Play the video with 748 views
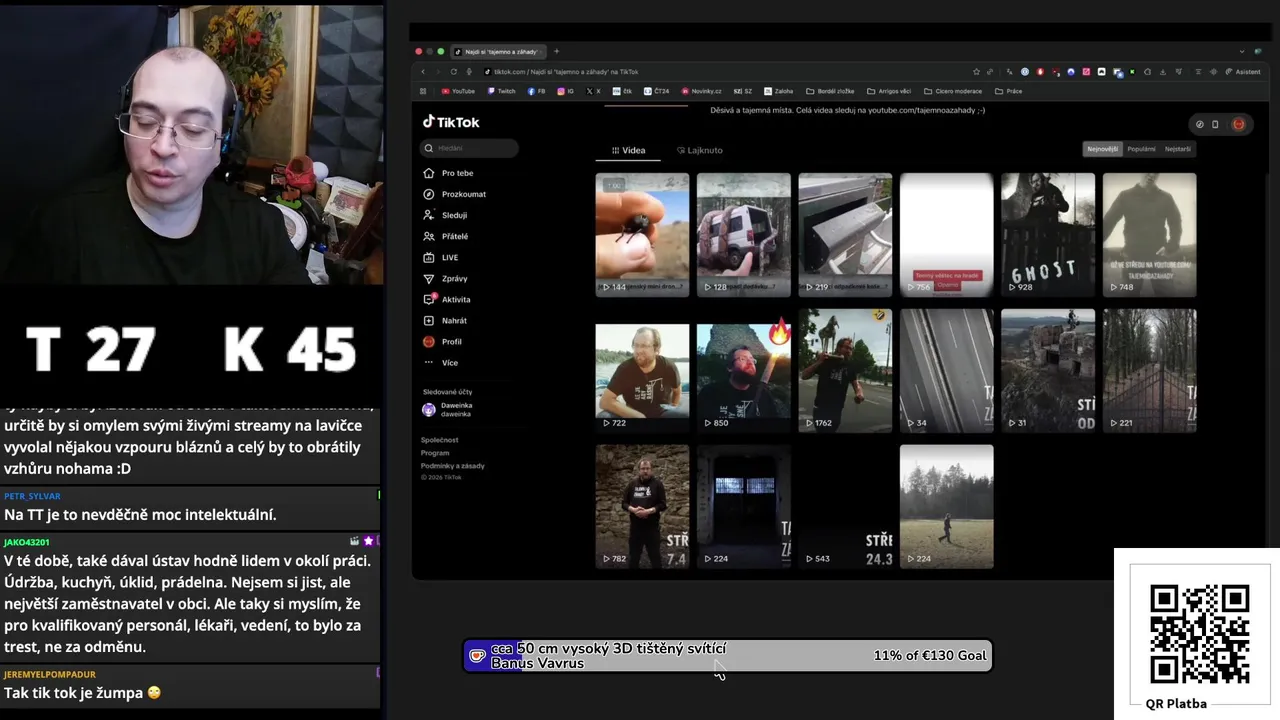 [x=1149, y=235]
